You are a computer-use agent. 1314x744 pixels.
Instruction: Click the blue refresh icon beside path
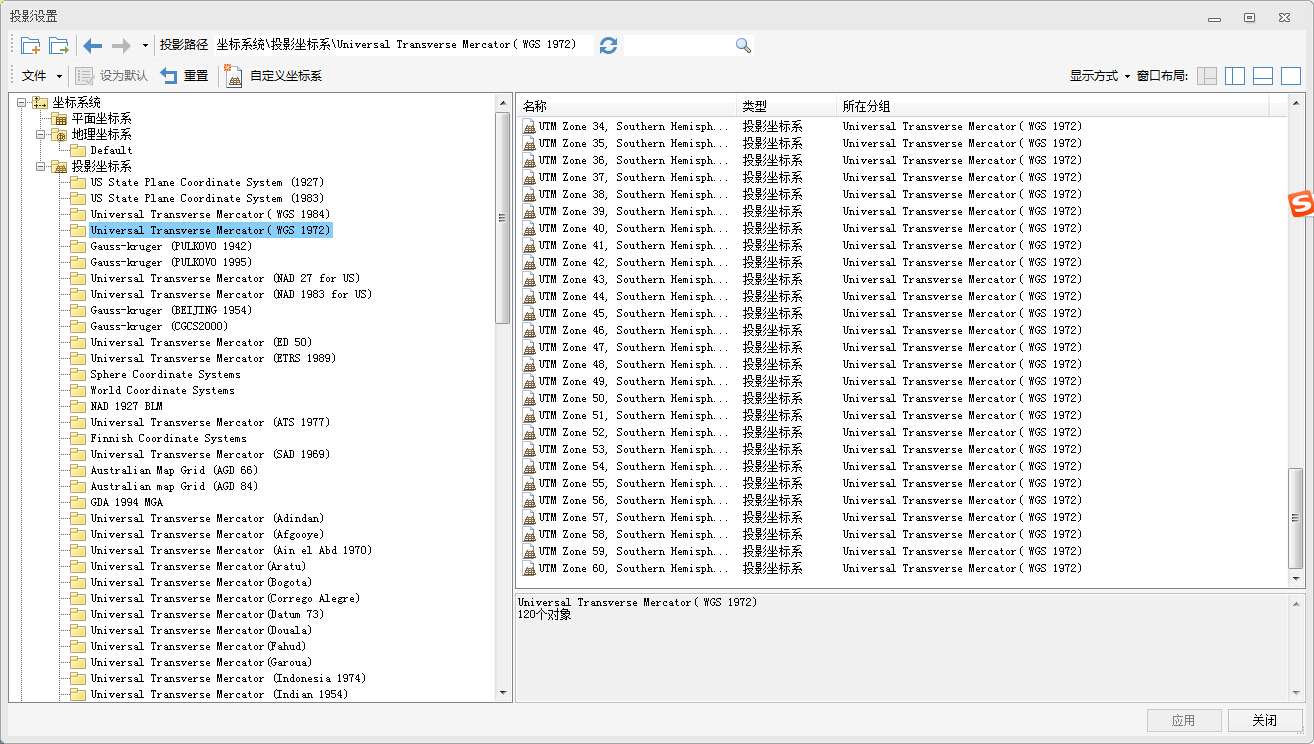[608, 45]
